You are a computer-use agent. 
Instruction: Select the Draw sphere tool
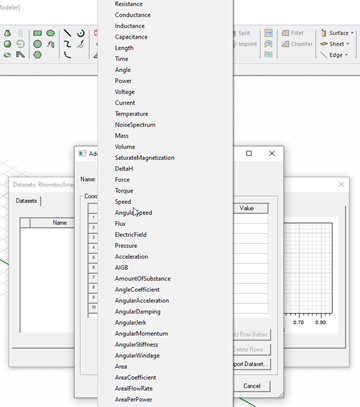[7, 44]
